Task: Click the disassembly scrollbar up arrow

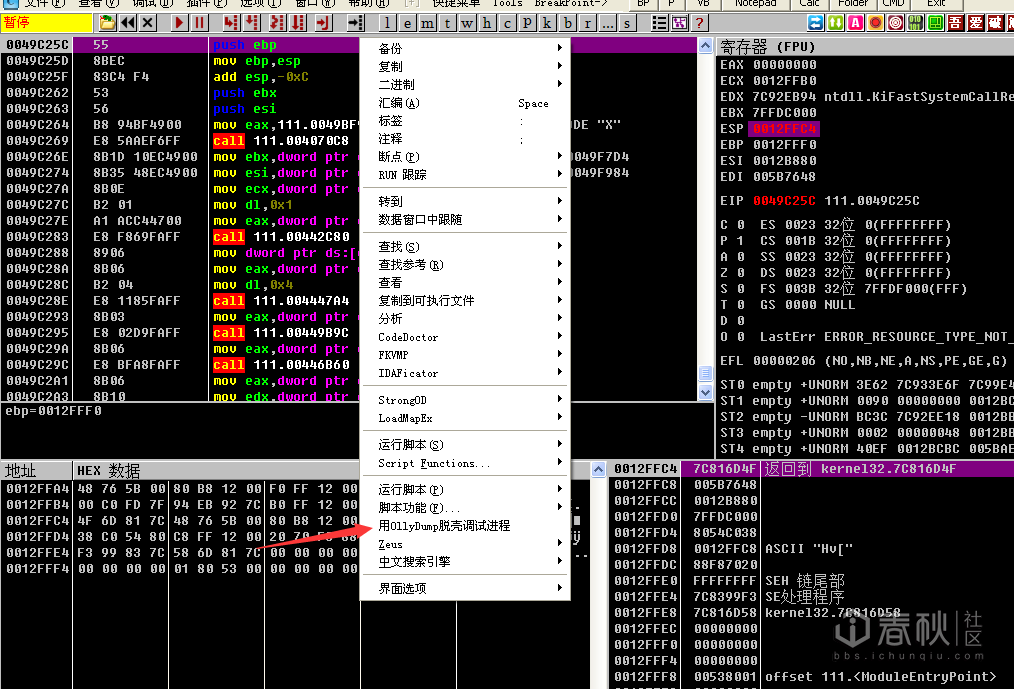Action: coord(706,45)
